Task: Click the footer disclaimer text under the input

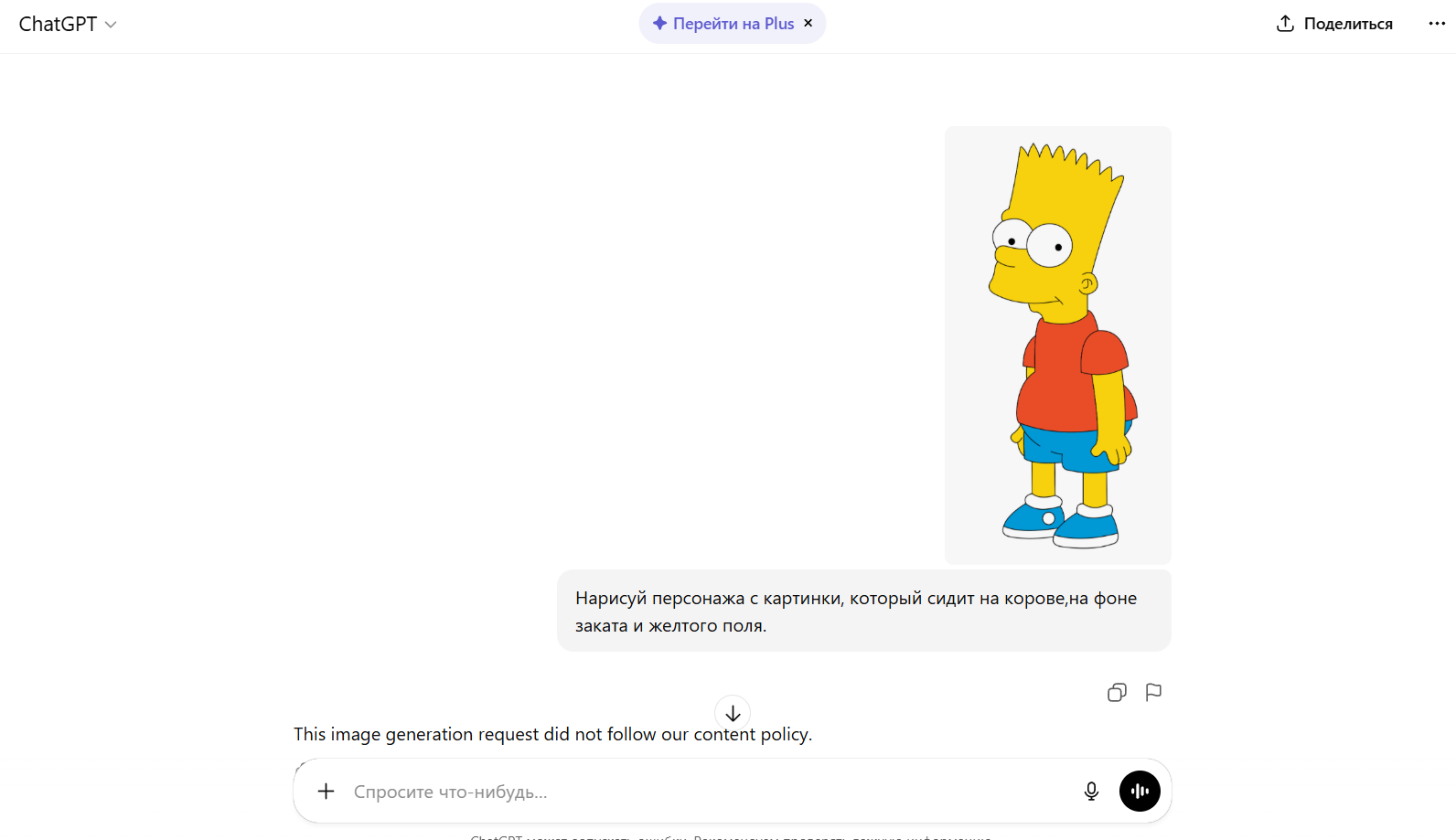Action: (732, 835)
